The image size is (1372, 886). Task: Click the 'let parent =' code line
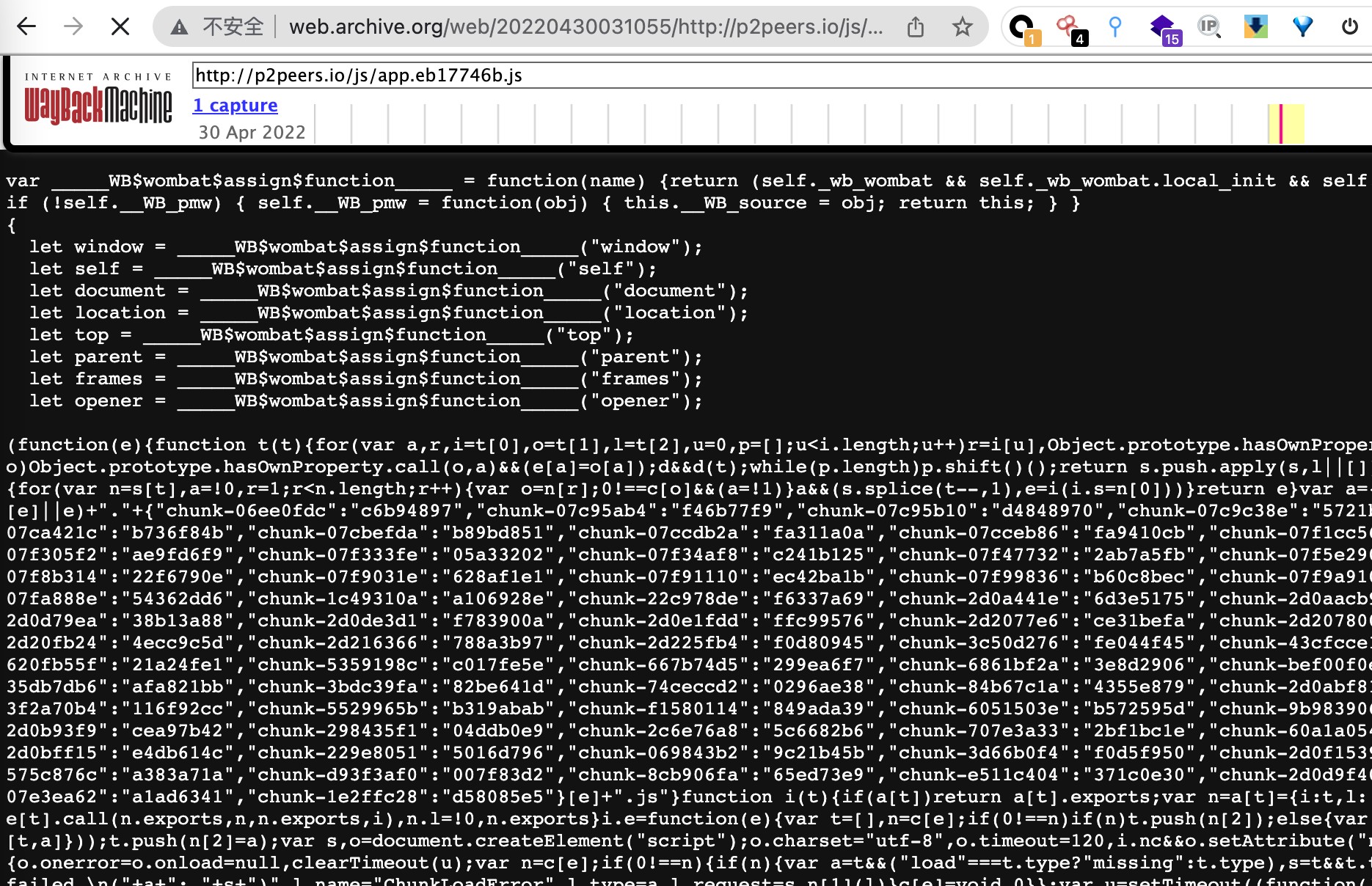tap(365, 356)
